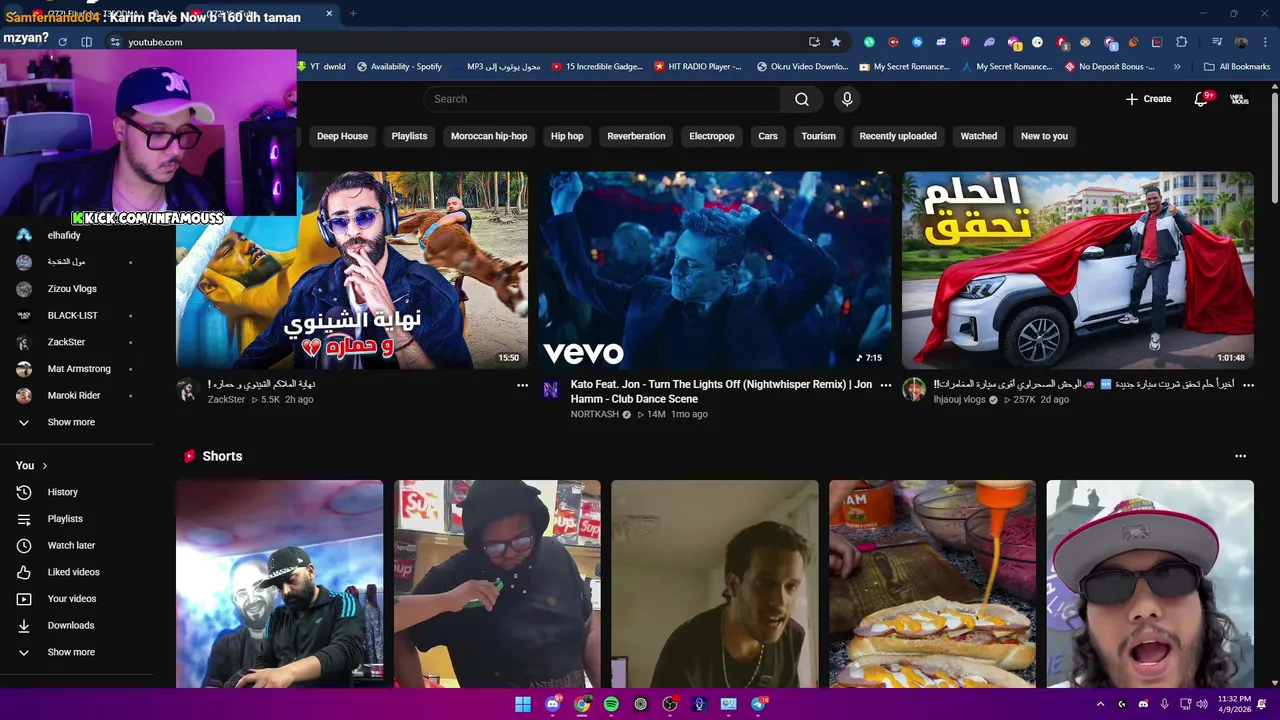Open Maroki Rider subscription

[x=76, y=395]
